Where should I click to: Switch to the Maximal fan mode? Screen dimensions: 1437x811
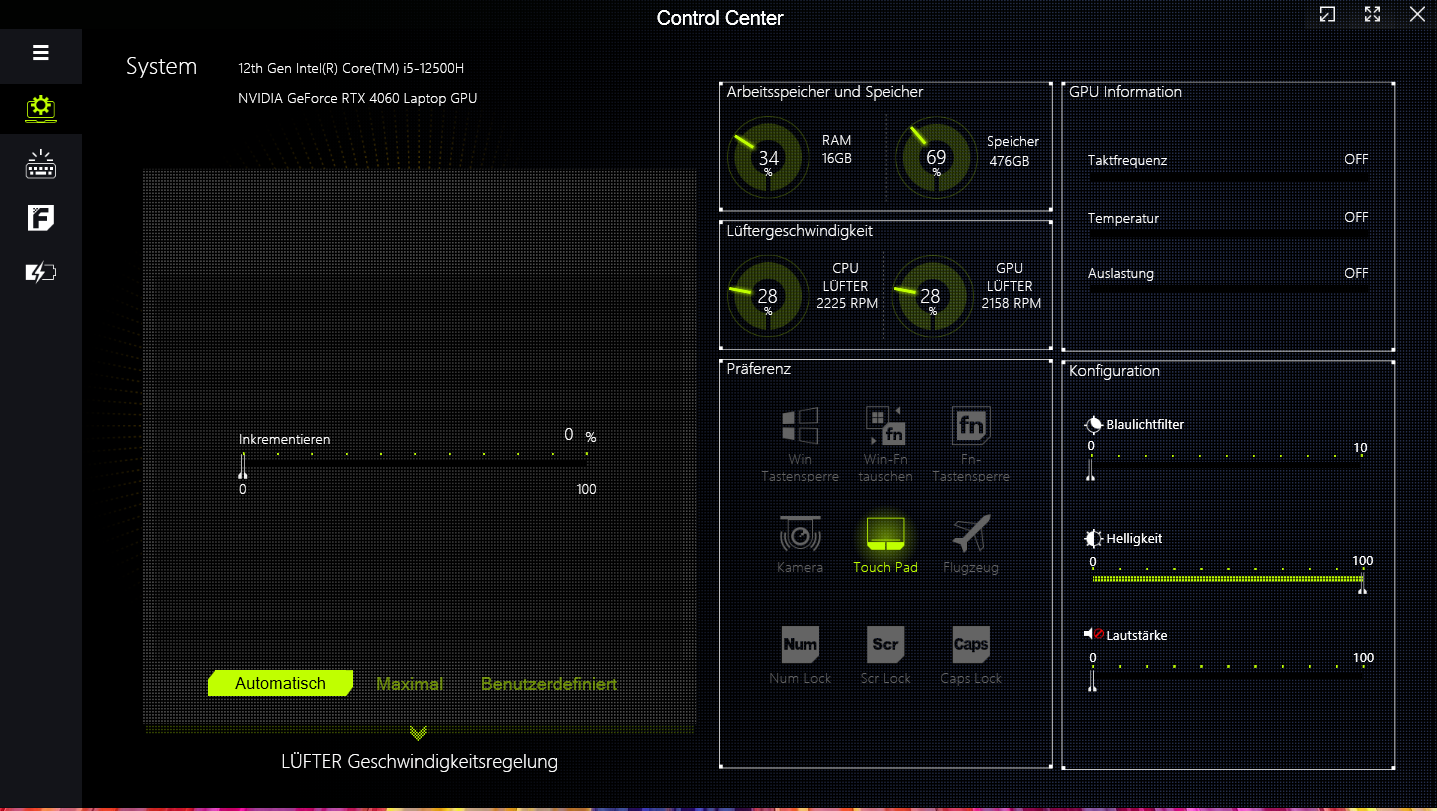[409, 685]
